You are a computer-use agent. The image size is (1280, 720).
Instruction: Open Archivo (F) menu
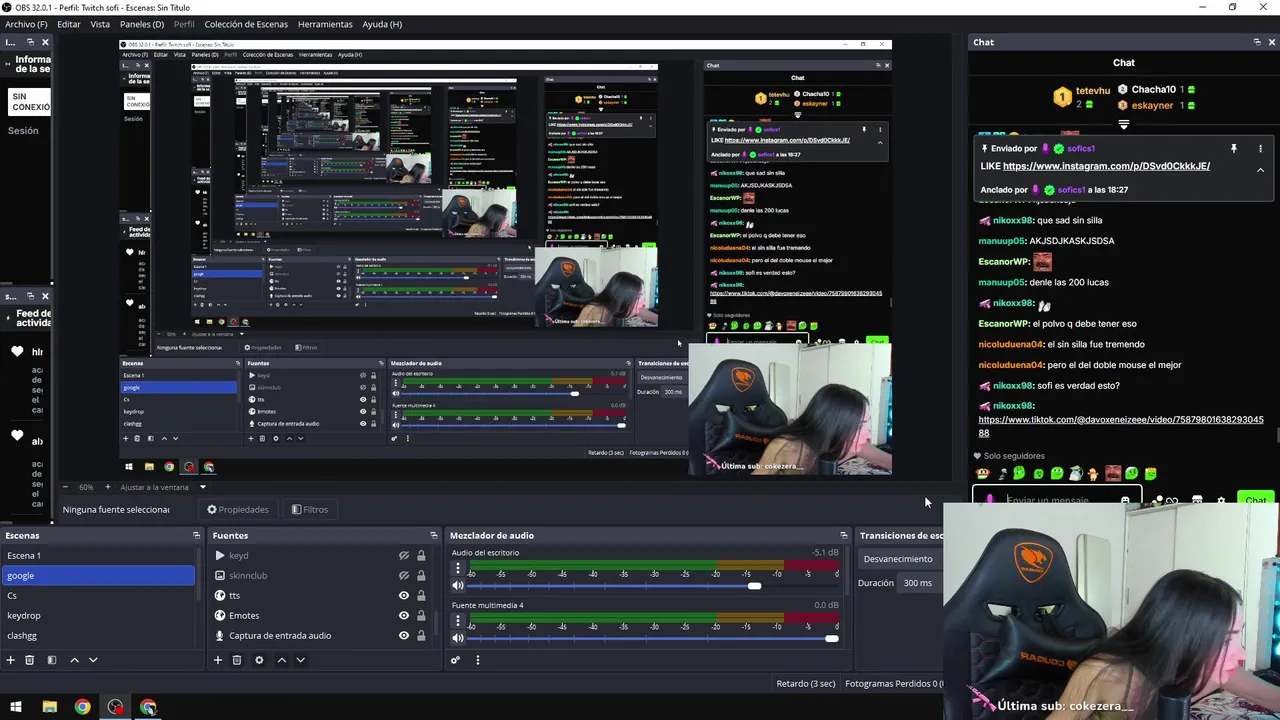pyautogui.click(x=26, y=24)
